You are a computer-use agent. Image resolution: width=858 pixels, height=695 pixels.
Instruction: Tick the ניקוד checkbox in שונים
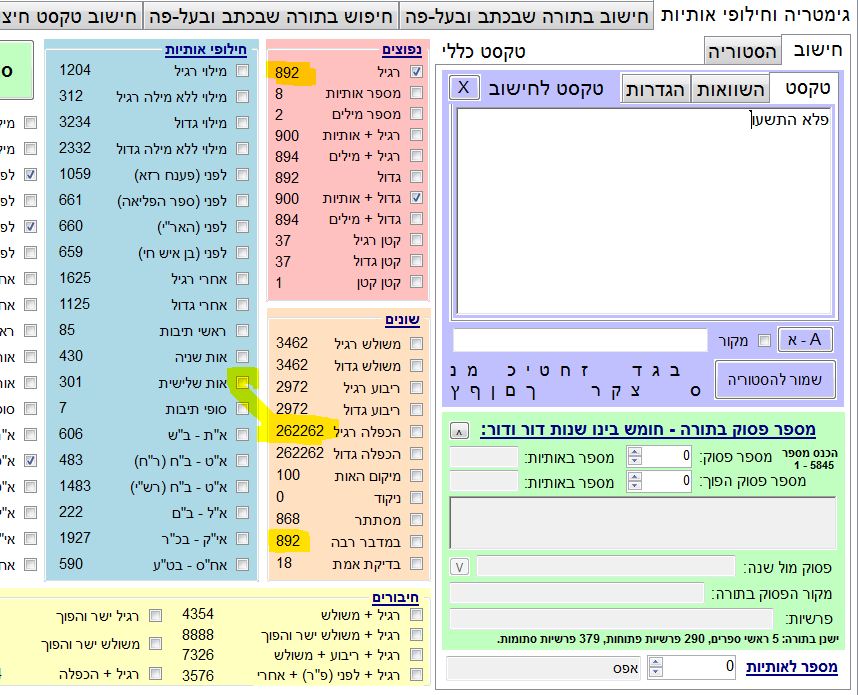point(416,497)
